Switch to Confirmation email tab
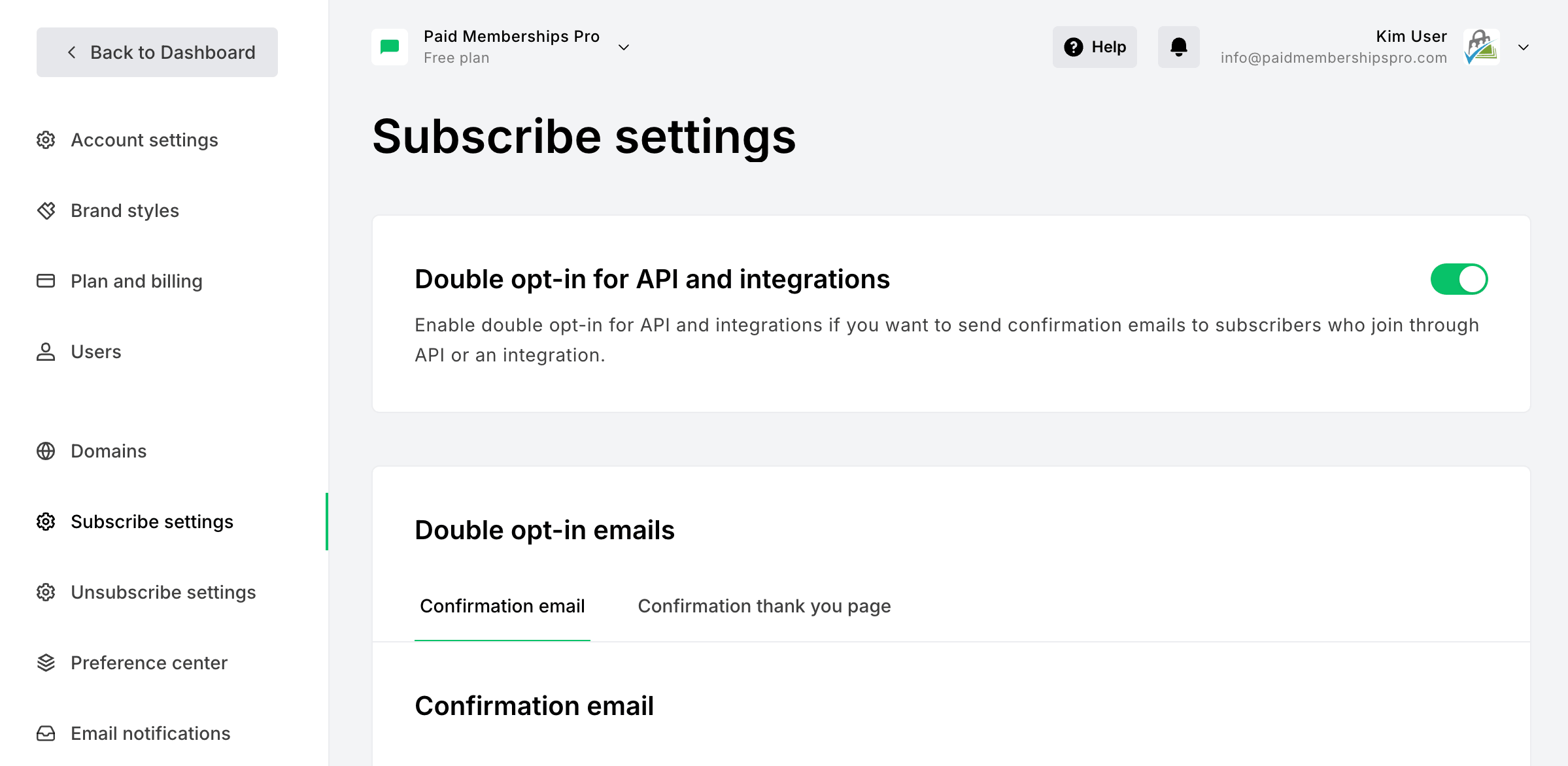Image resolution: width=1568 pixels, height=766 pixels. click(502, 606)
